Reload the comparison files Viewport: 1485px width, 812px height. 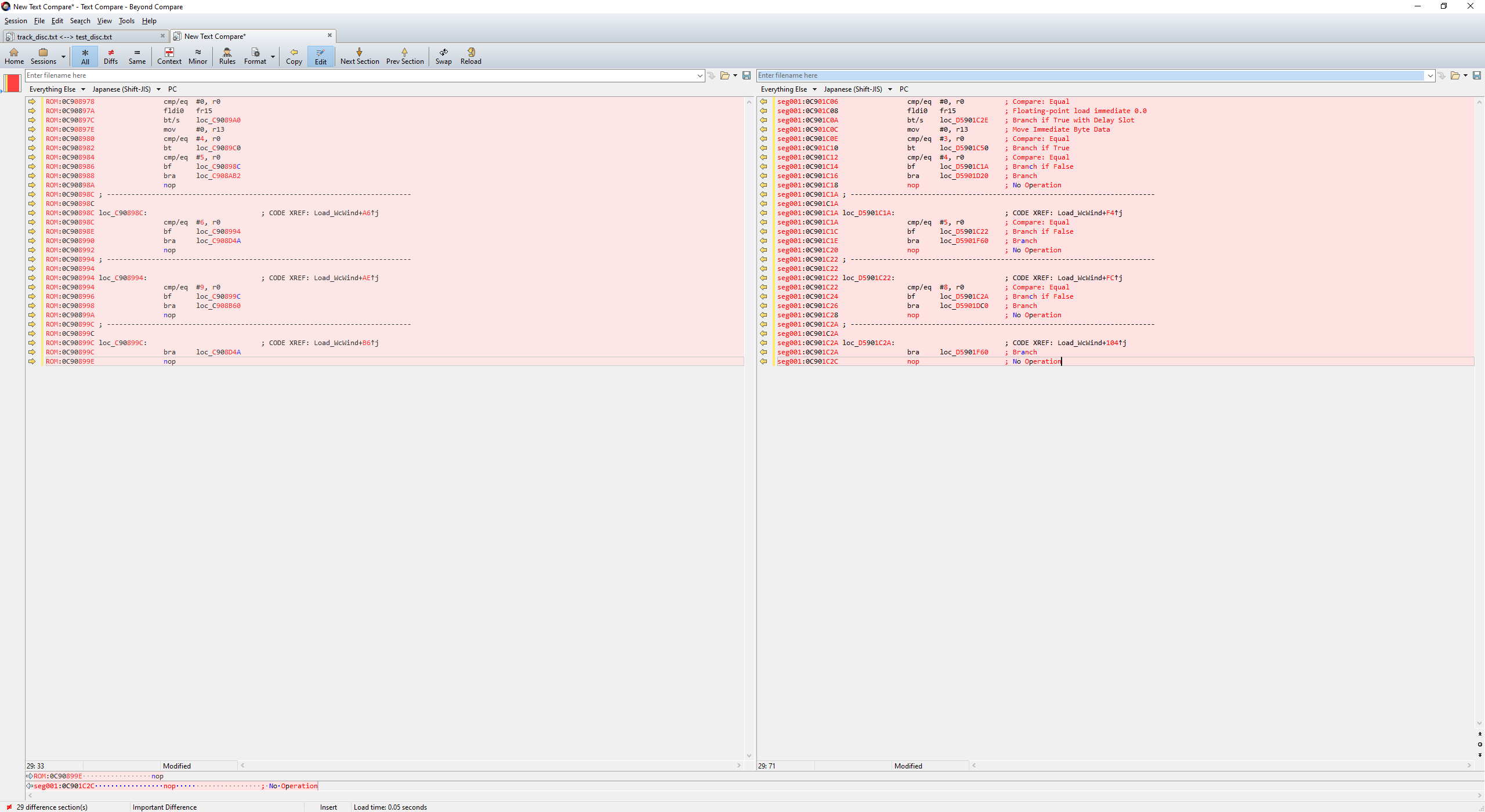[470, 56]
